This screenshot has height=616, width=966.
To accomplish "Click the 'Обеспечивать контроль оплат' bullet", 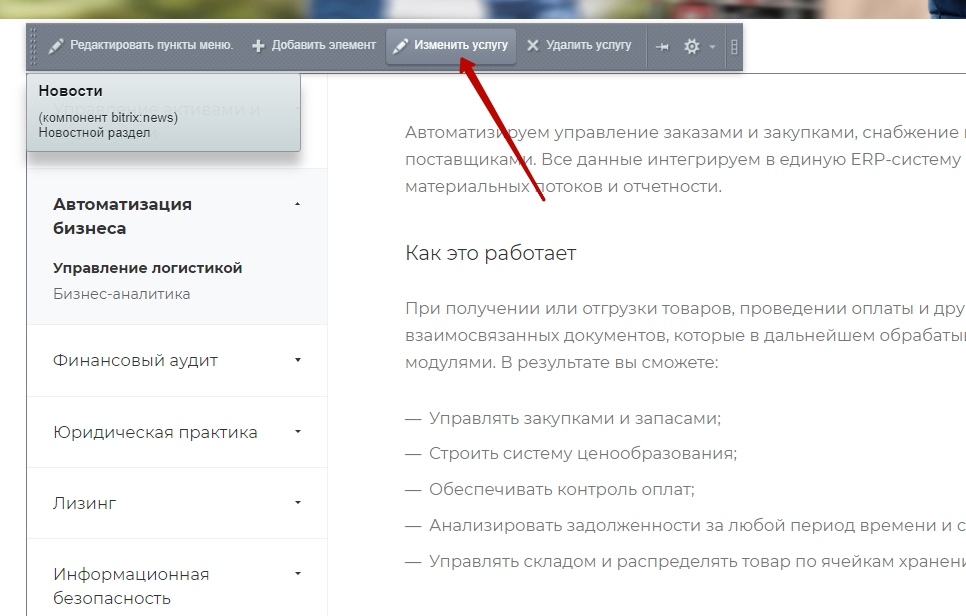I will pos(561,489).
